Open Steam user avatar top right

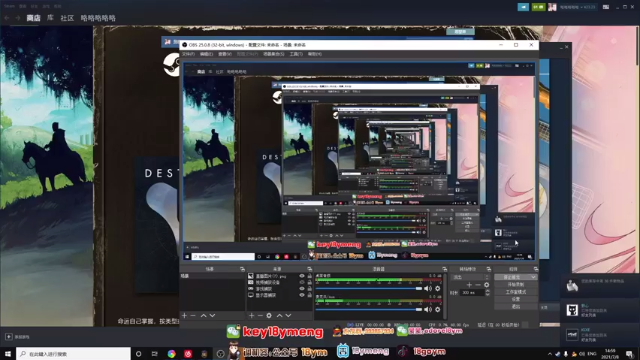[552, 7]
